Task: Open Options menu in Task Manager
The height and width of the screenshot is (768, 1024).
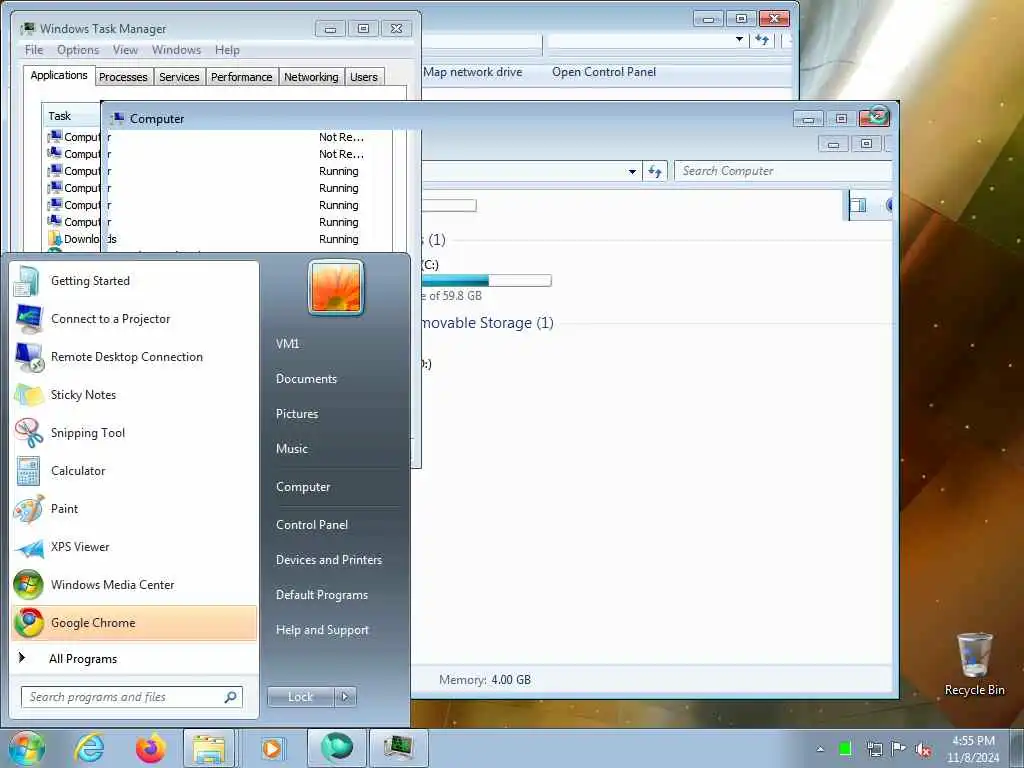Action: [x=78, y=50]
